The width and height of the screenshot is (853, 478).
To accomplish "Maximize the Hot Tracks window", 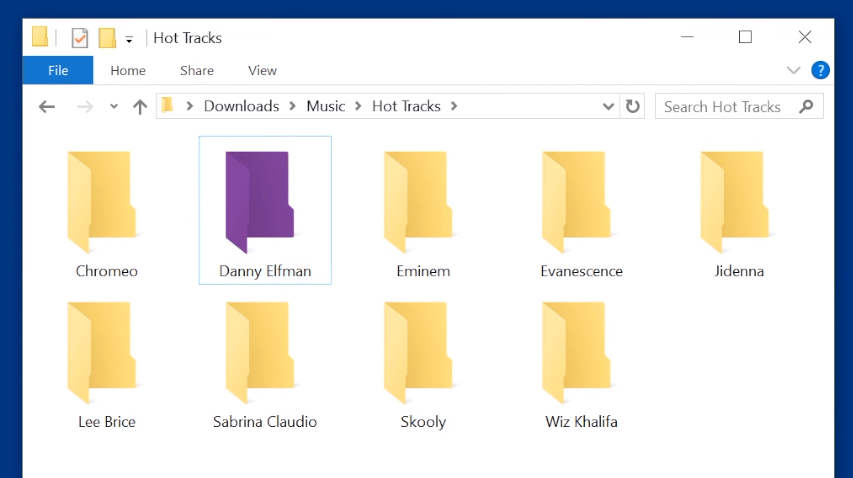I will (x=745, y=37).
